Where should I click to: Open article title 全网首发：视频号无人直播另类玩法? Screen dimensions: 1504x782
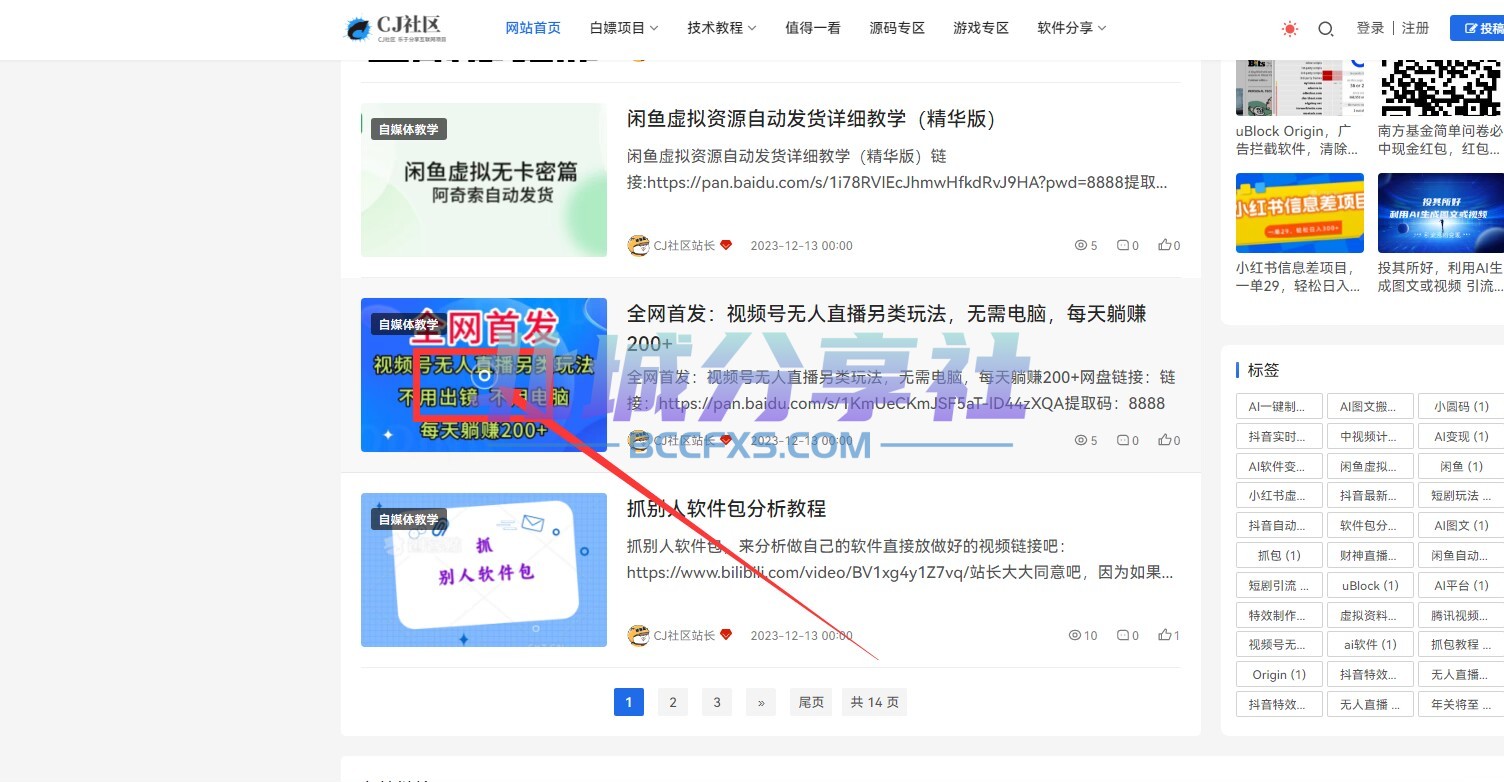[x=887, y=328]
